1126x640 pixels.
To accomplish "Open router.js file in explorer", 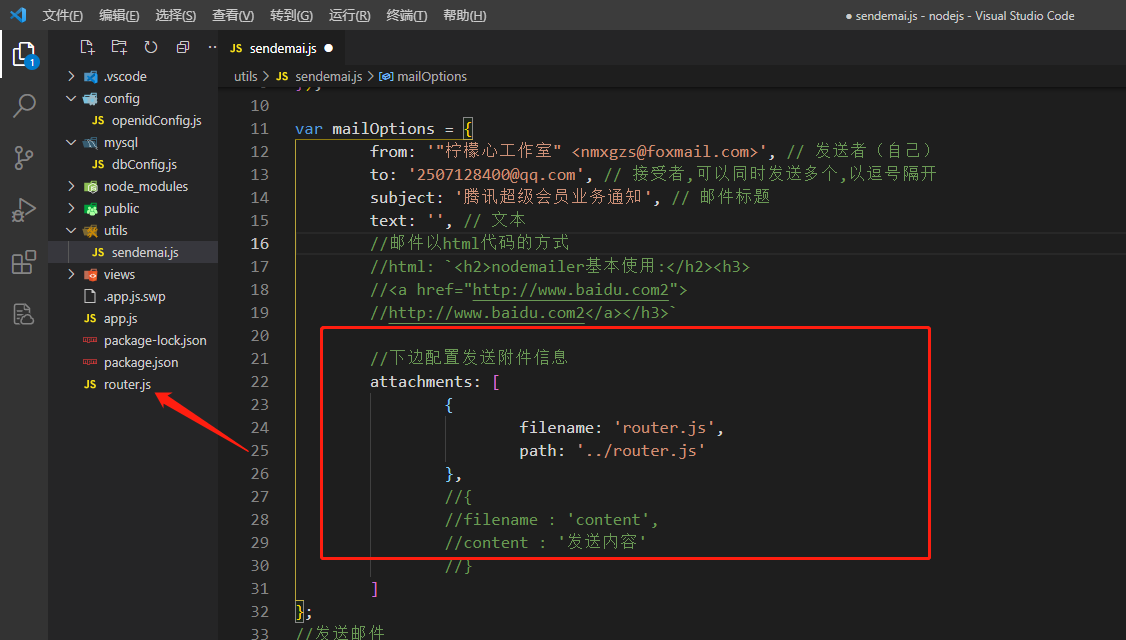I will [x=127, y=384].
